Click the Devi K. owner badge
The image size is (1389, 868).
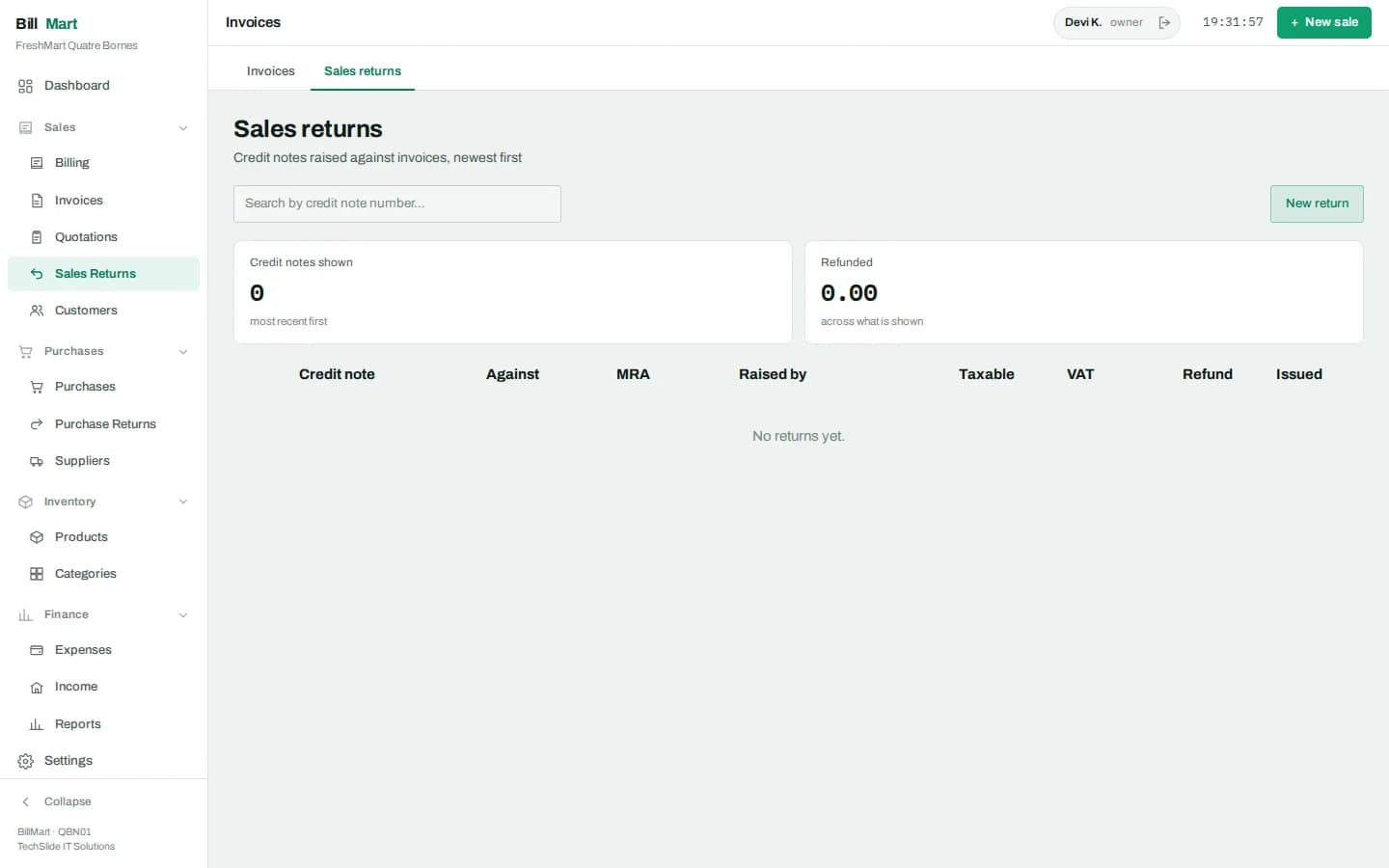tap(1116, 22)
